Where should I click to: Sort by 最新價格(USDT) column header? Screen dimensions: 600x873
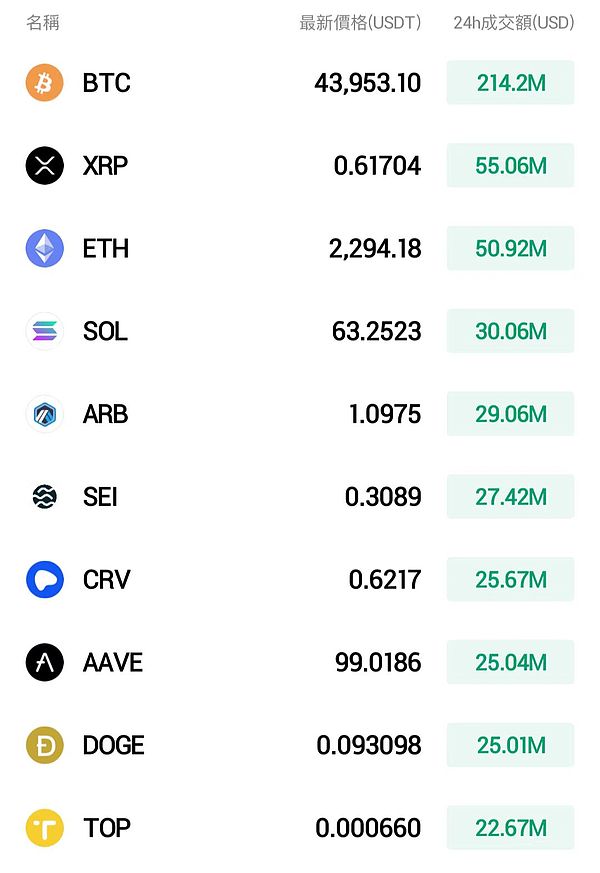click(x=360, y=22)
